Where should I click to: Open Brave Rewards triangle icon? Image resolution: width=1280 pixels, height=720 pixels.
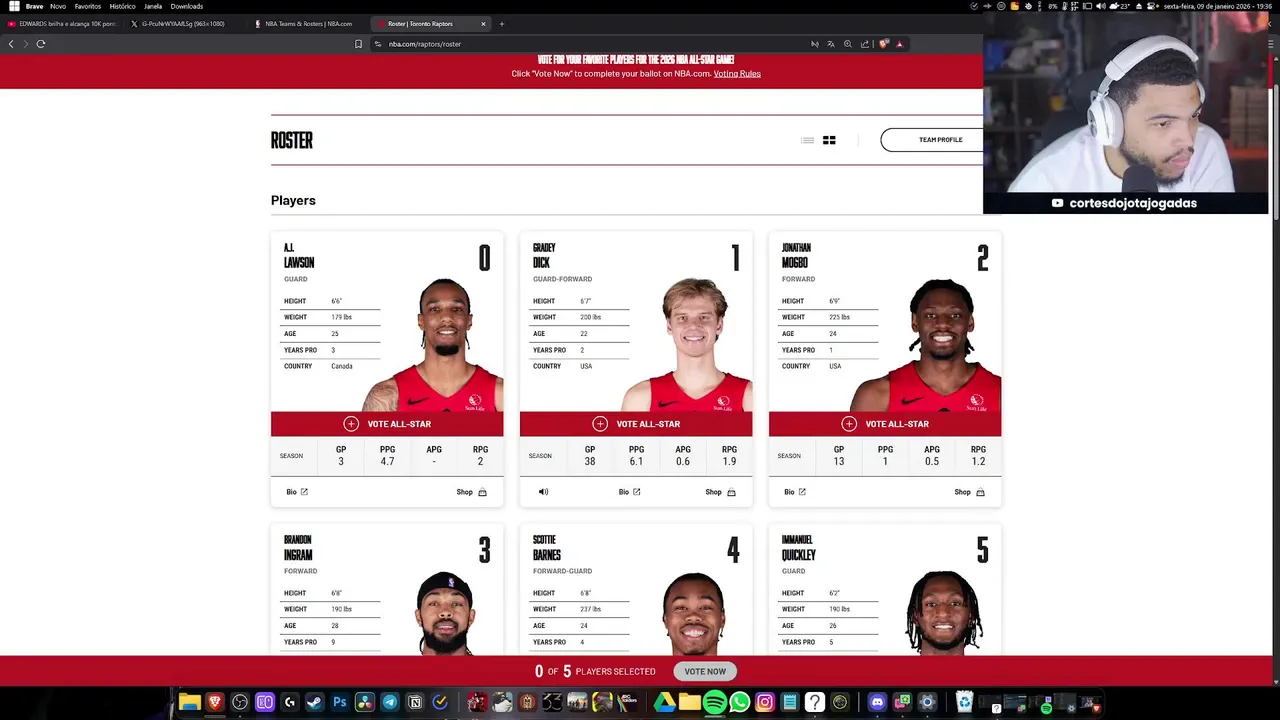click(900, 44)
